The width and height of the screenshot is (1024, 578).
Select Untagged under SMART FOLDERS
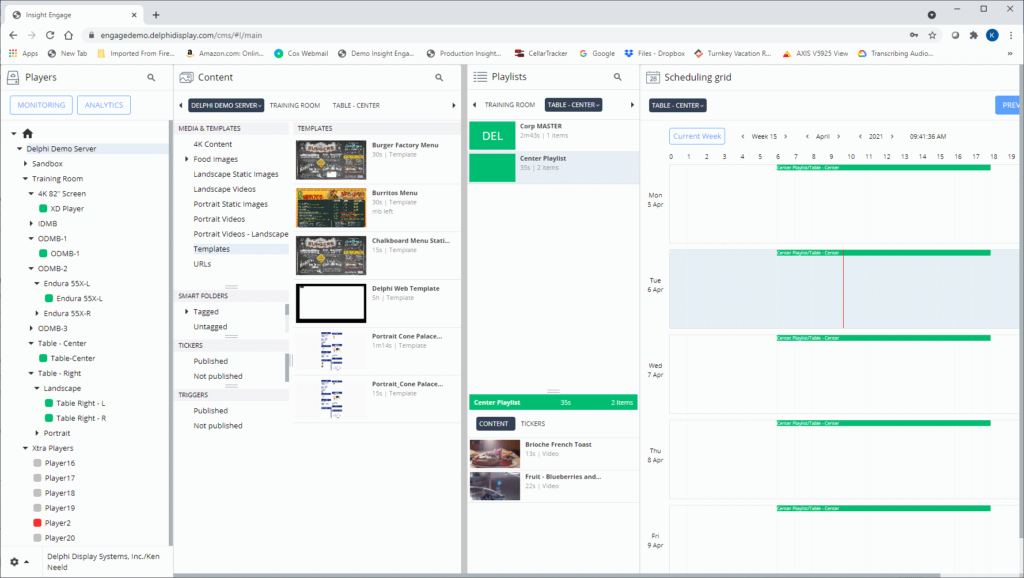[210, 325]
